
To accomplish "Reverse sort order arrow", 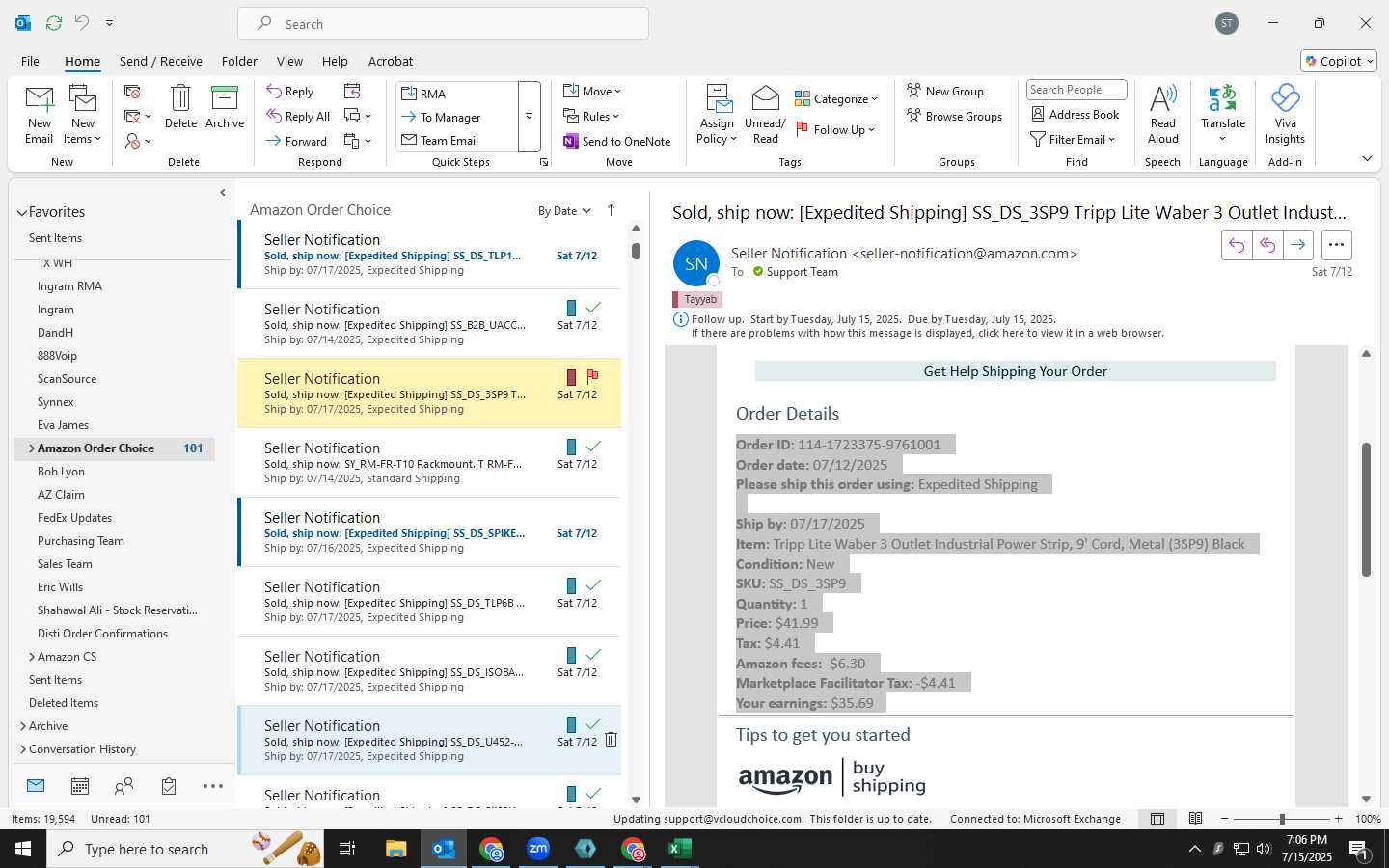I will pos(611,210).
